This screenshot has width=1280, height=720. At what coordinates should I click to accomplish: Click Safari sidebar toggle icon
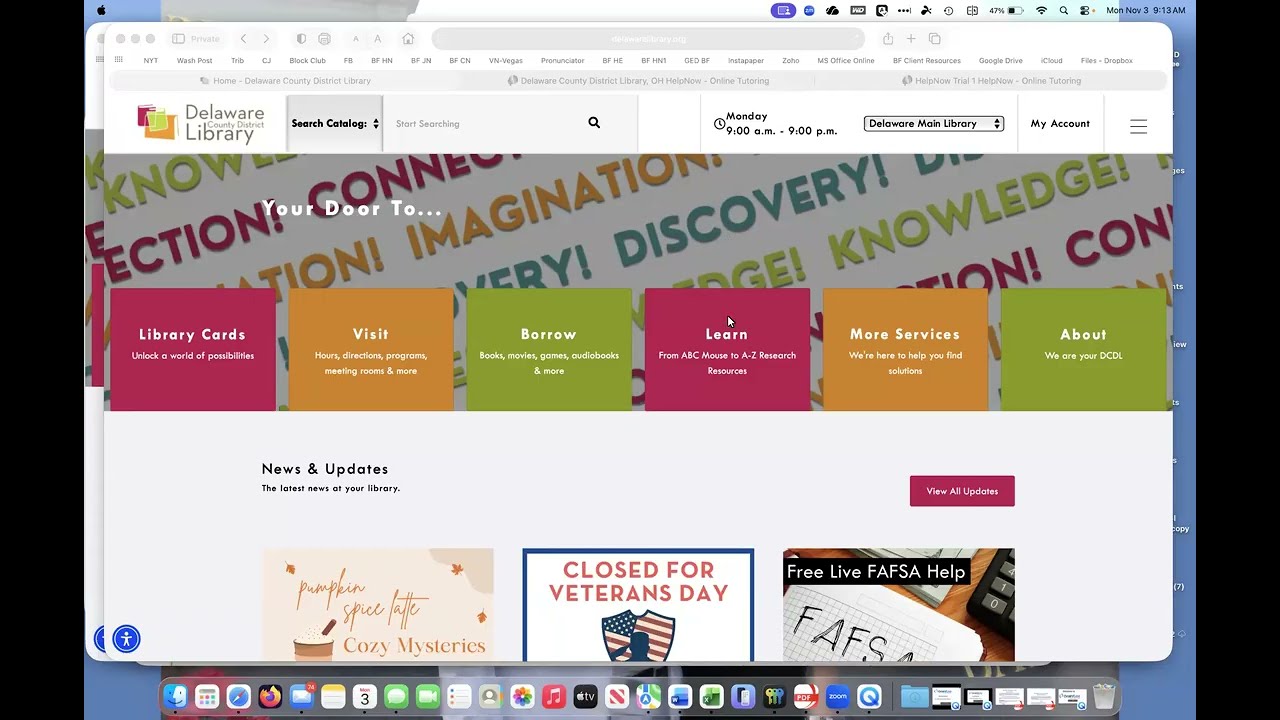[x=178, y=39]
